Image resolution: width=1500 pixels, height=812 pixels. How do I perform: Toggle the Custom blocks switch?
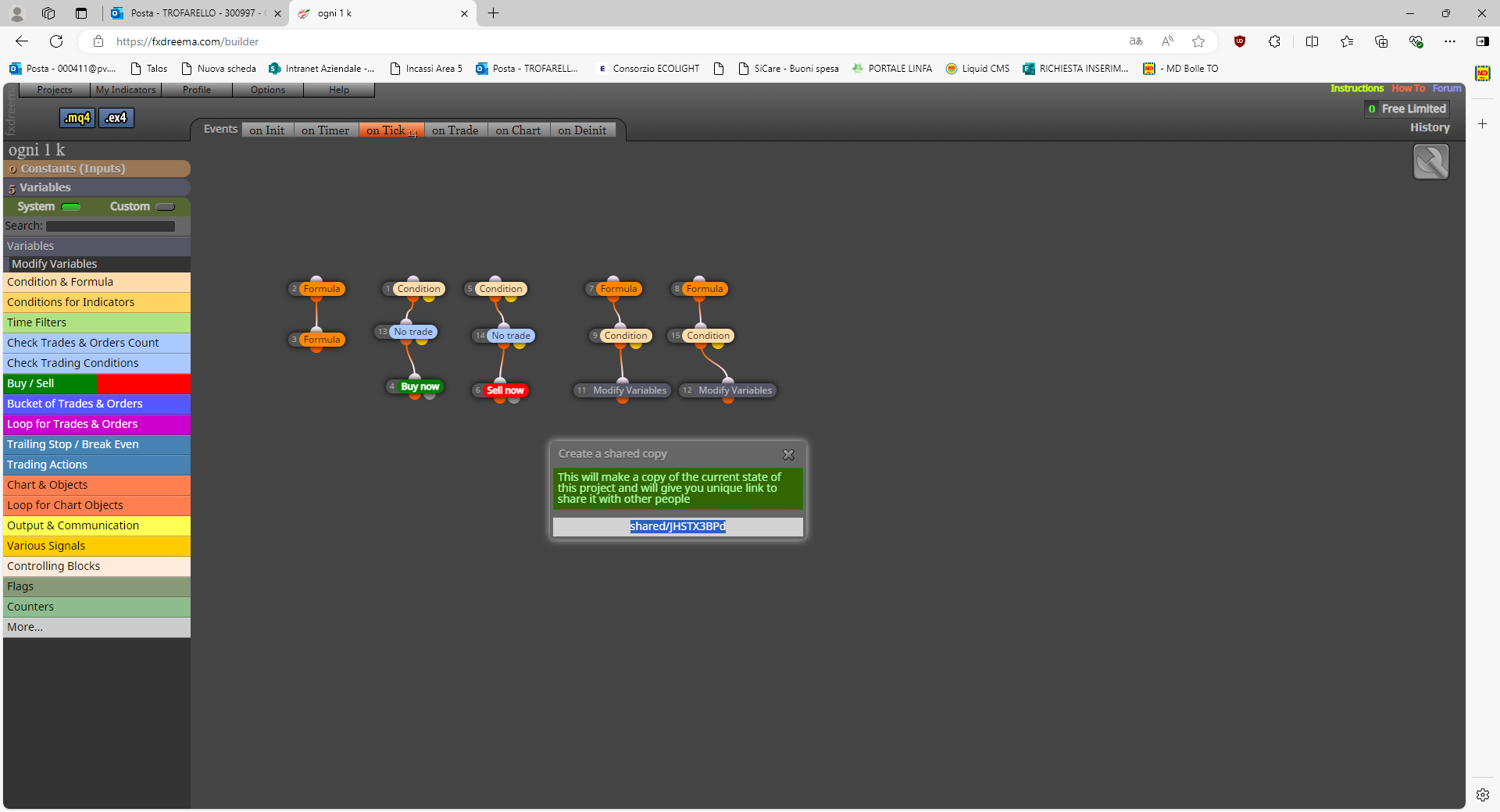(166, 207)
